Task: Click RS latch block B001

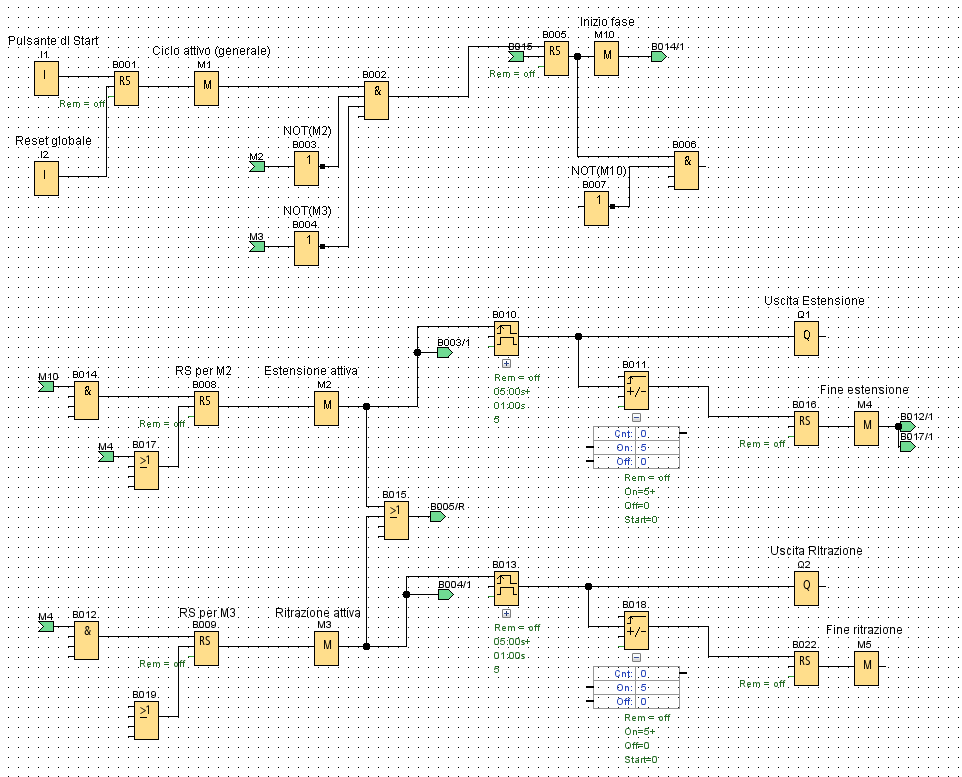Action: [126, 88]
